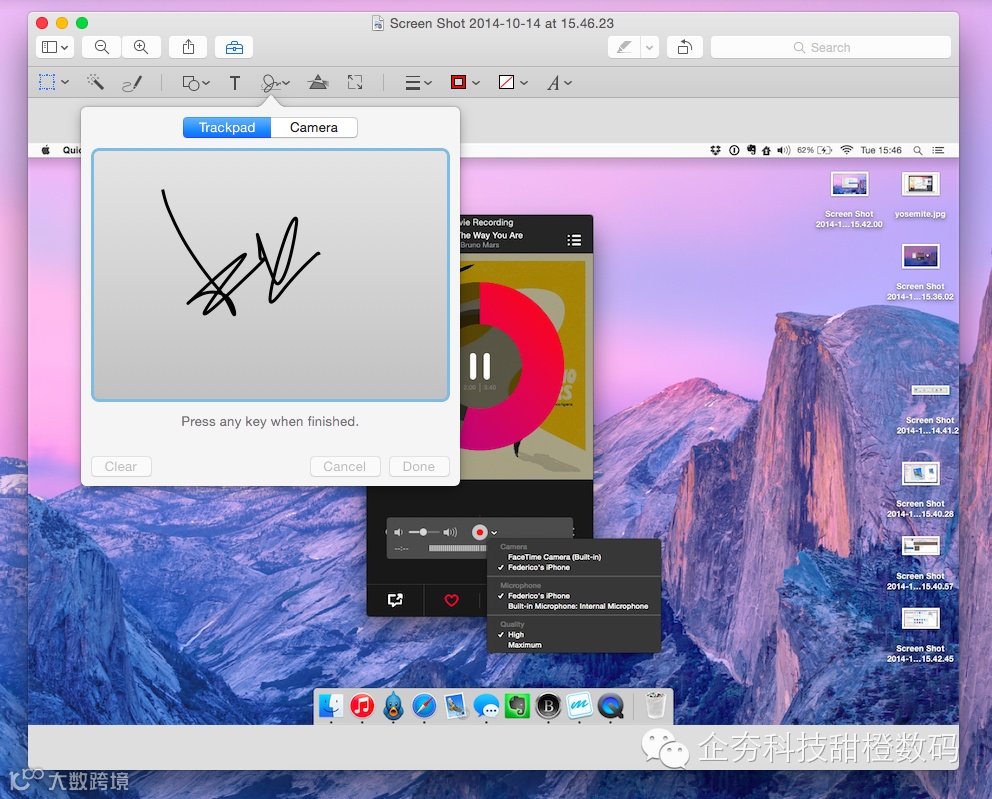Adjust the recording volume slider
Screen dimensions: 992x799
click(x=425, y=532)
